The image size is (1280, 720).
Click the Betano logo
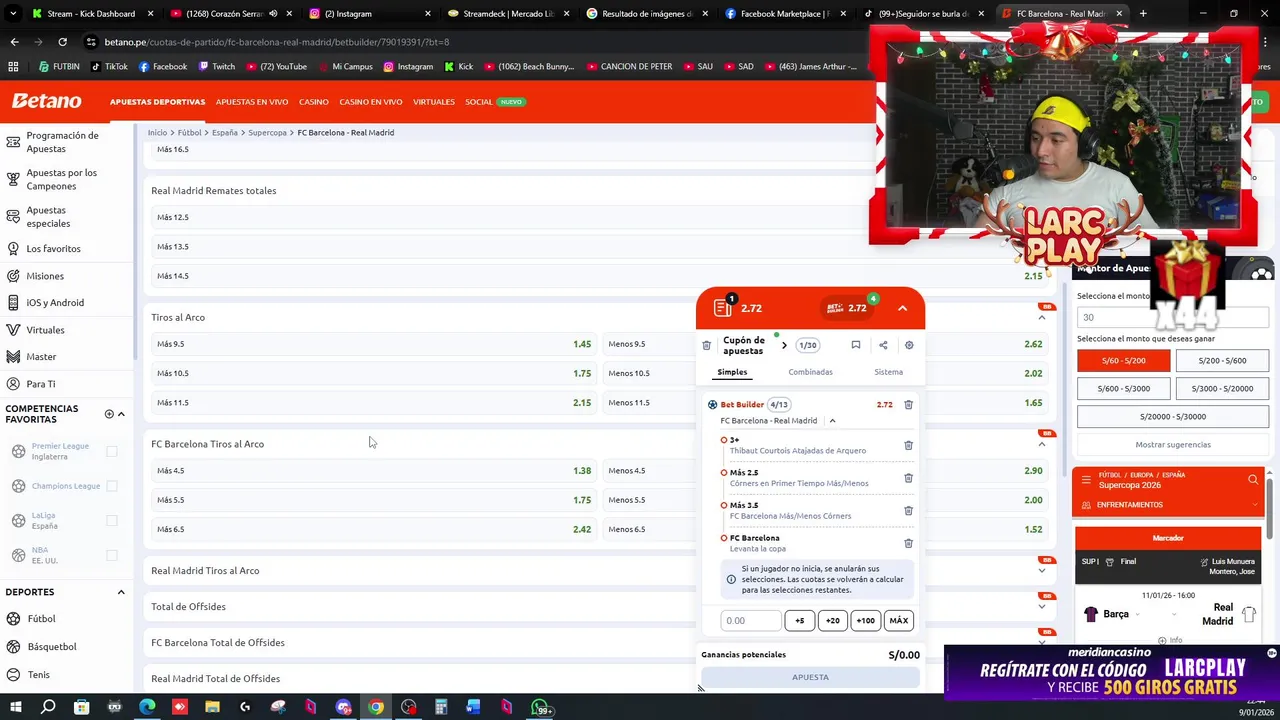coord(46,101)
